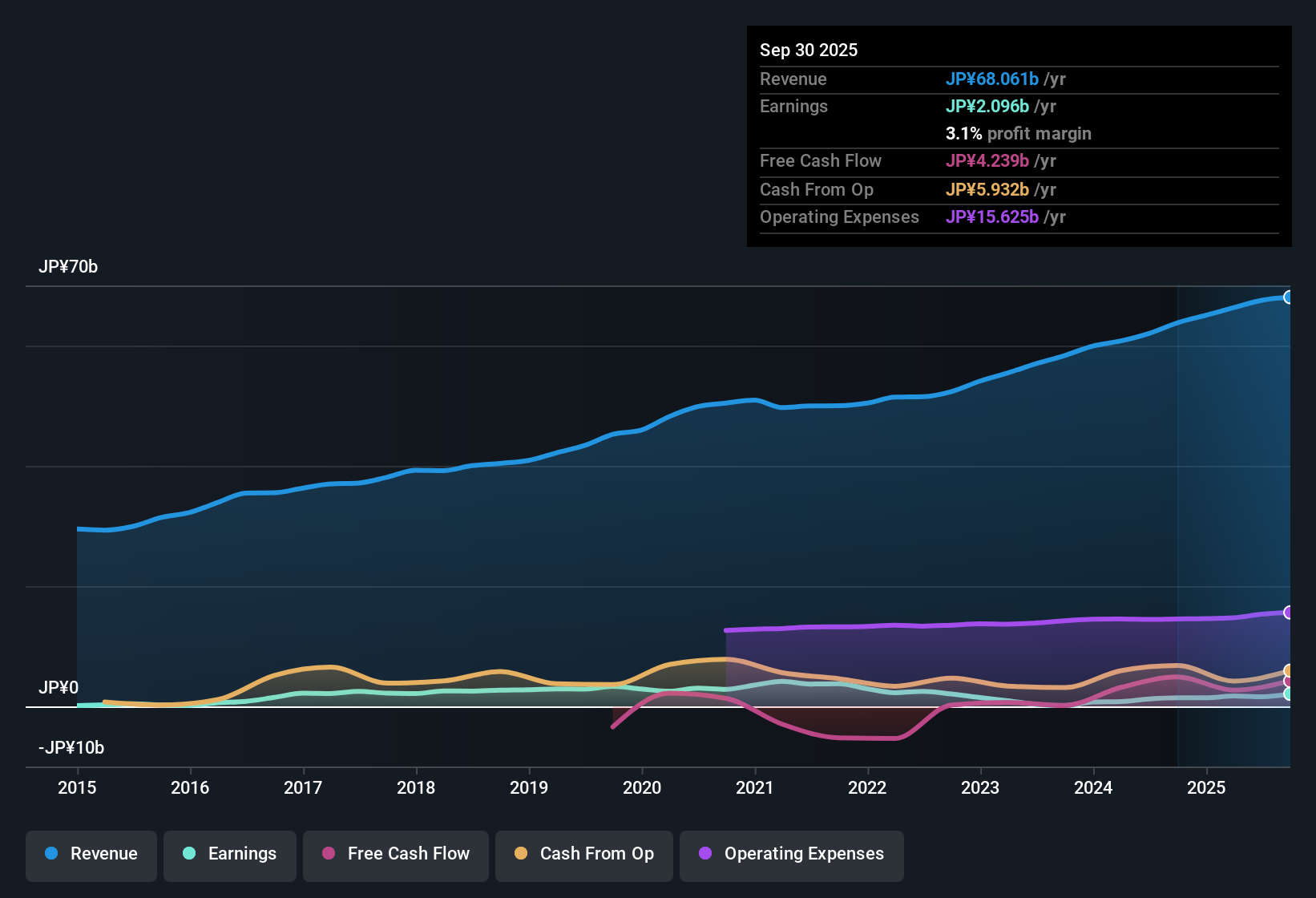
Task: Click the JP¥68.061b revenue value
Action: pyautogui.click(x=994, y=79)
